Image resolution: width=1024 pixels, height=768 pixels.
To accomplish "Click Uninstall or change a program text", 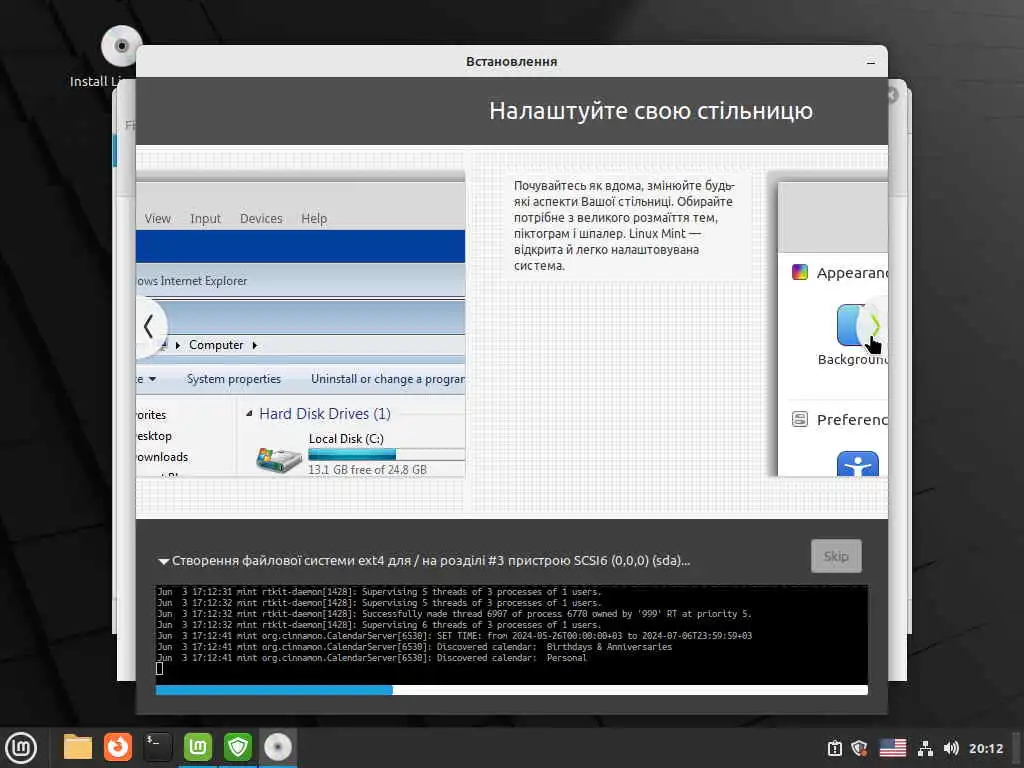I will [388, 379].
